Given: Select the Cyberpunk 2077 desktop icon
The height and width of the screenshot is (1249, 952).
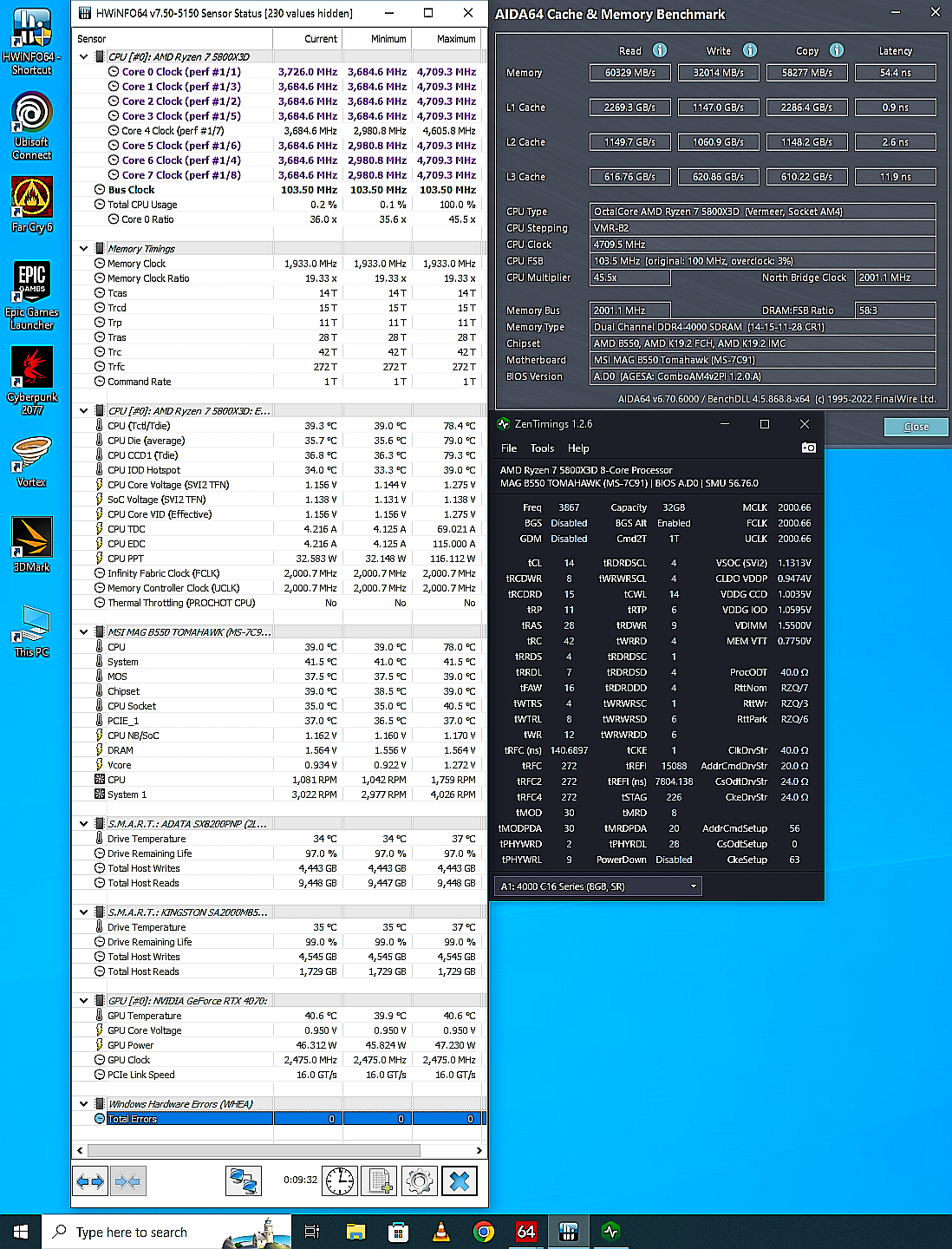Looking at the screenshot, I should 32,381.
